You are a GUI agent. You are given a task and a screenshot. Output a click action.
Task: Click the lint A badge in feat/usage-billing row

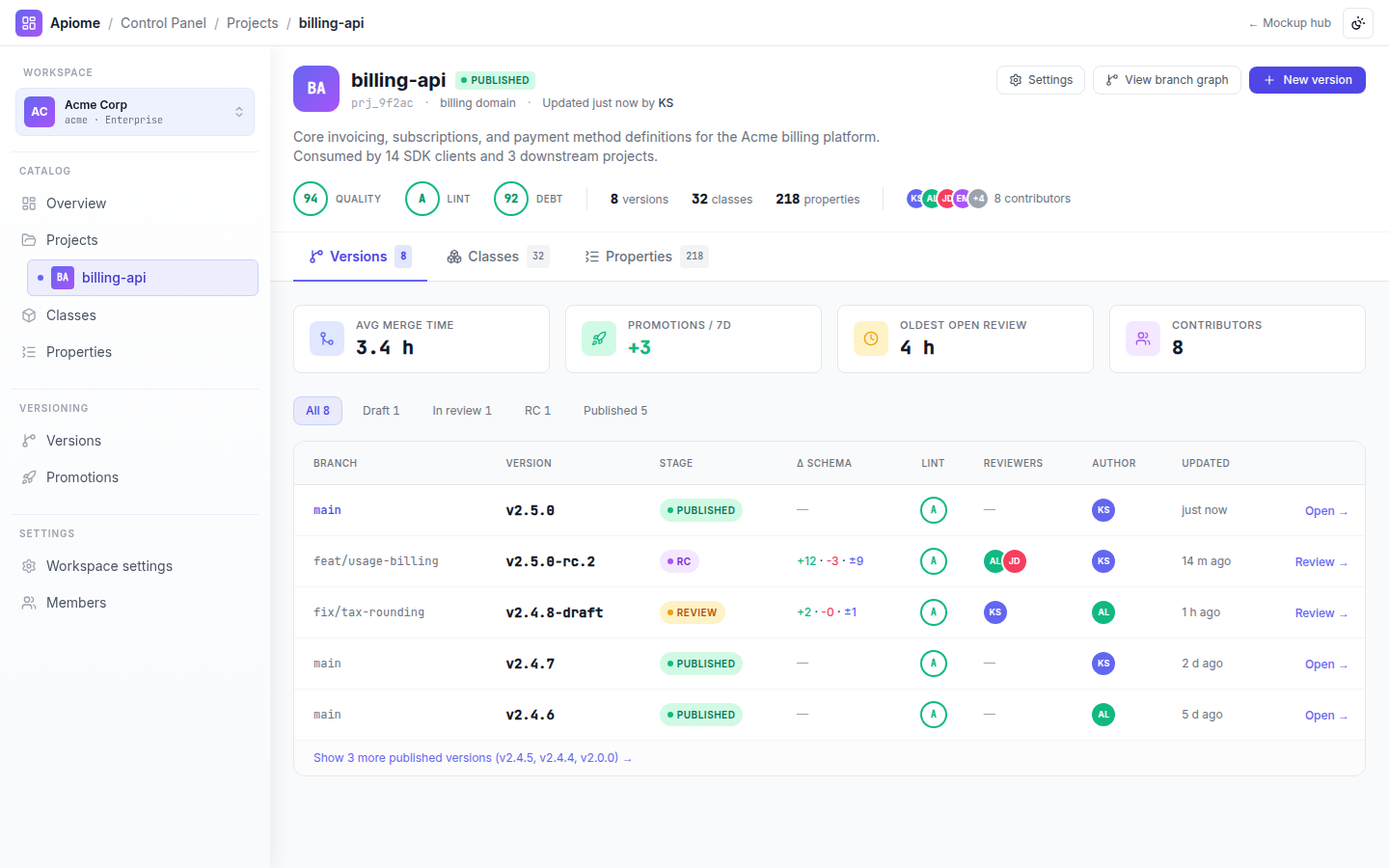[934, 561]
